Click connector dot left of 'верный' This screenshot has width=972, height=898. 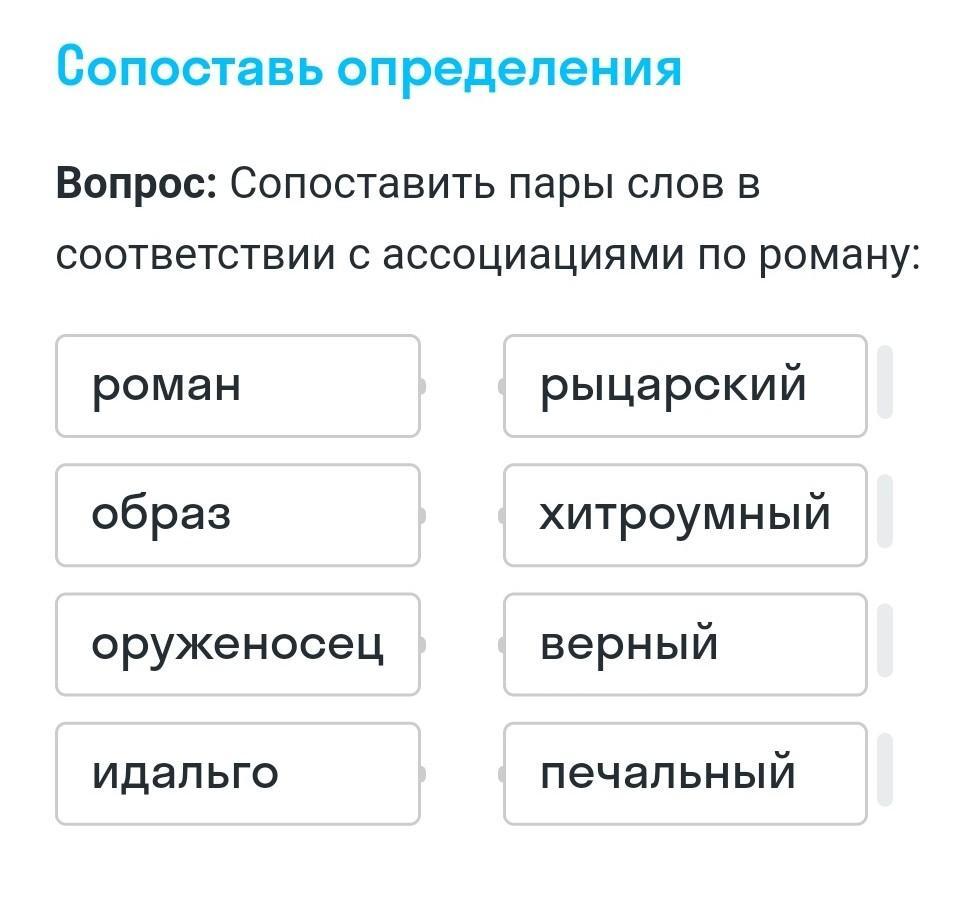point(502,644)
